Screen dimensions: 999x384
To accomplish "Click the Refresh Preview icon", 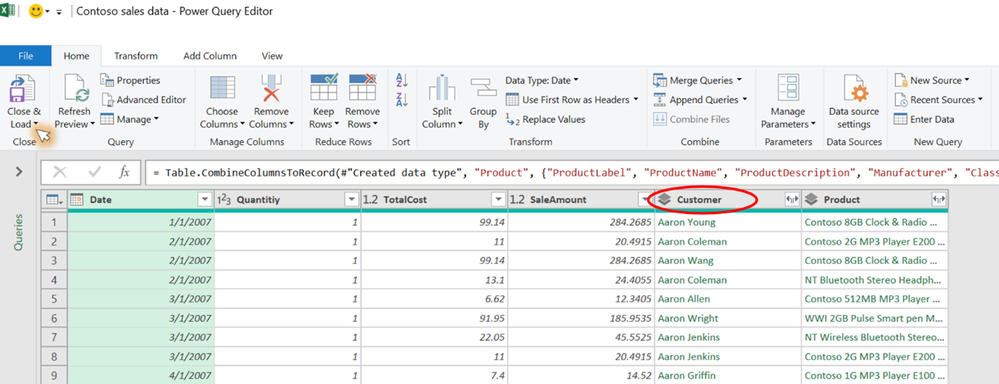I will pyautogui.click(x=76, y=89).
